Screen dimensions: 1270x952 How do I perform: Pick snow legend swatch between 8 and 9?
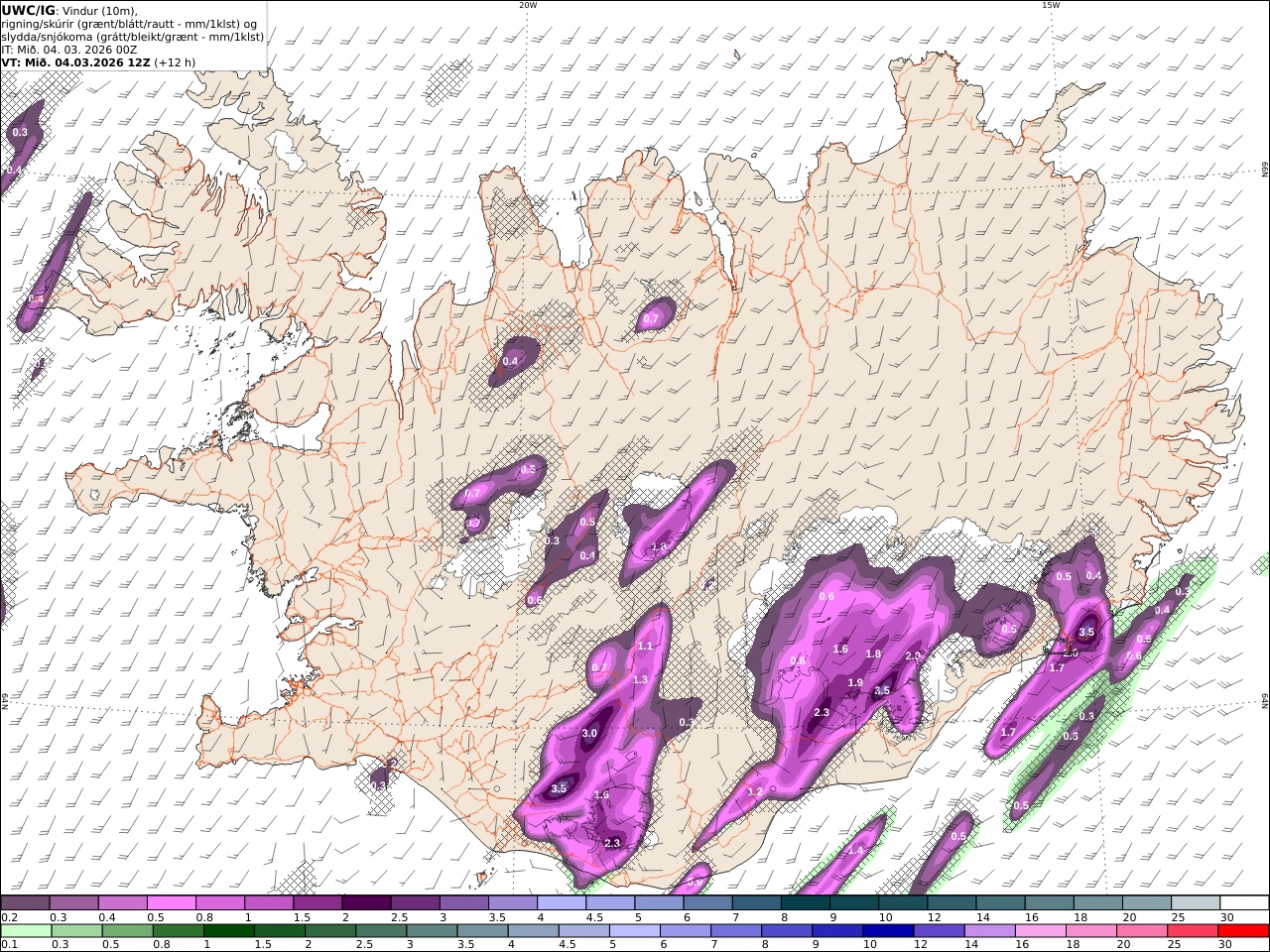pos(805,903)
